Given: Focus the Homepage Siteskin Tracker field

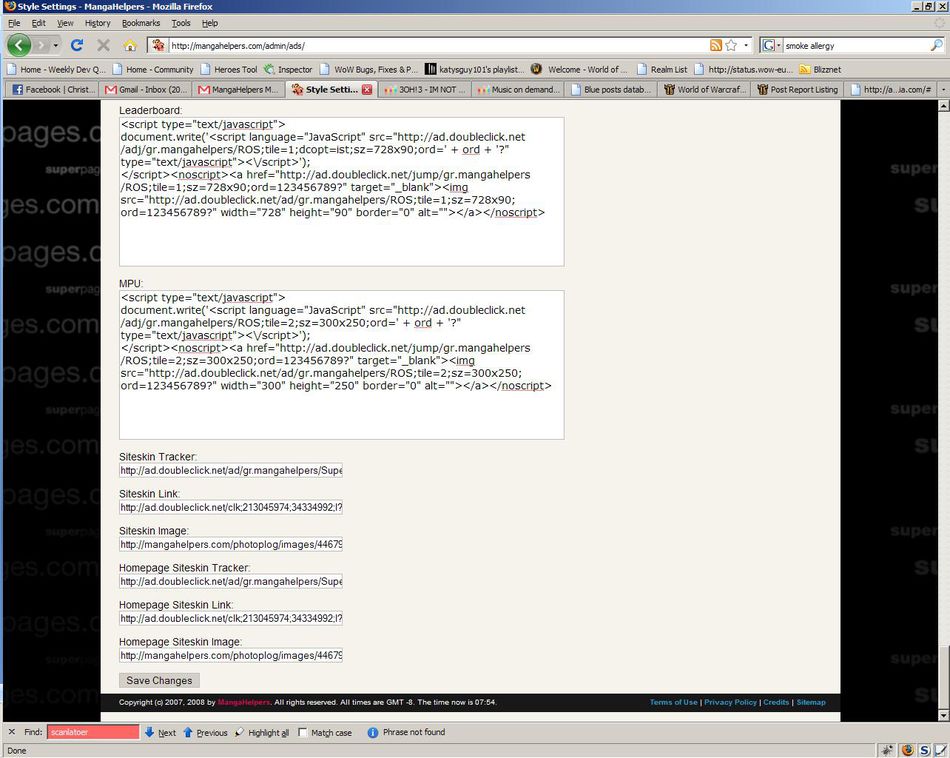Looking at the screenshot, I should (231, 581).
